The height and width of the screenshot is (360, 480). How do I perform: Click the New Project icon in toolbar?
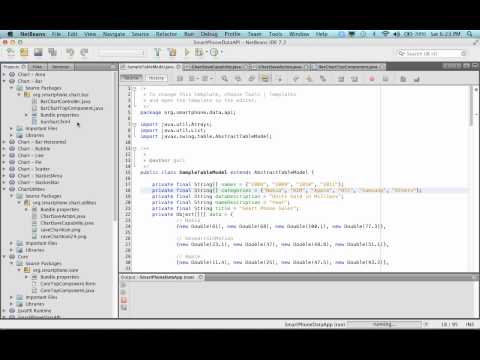[x=24, y=52]
